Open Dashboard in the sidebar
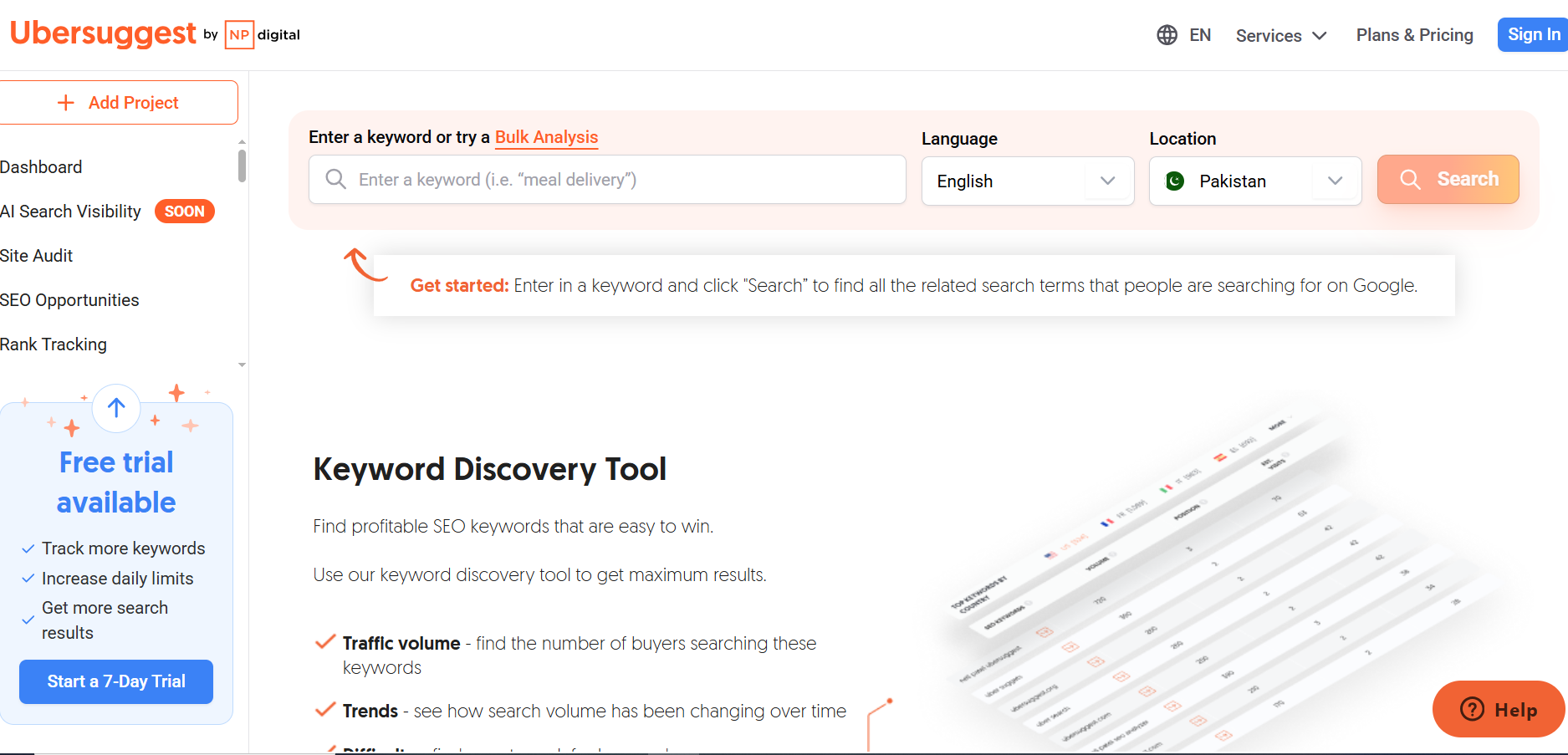Image resolution: width=1568 pixels, height=755 pixels. [x=41, y=167]
